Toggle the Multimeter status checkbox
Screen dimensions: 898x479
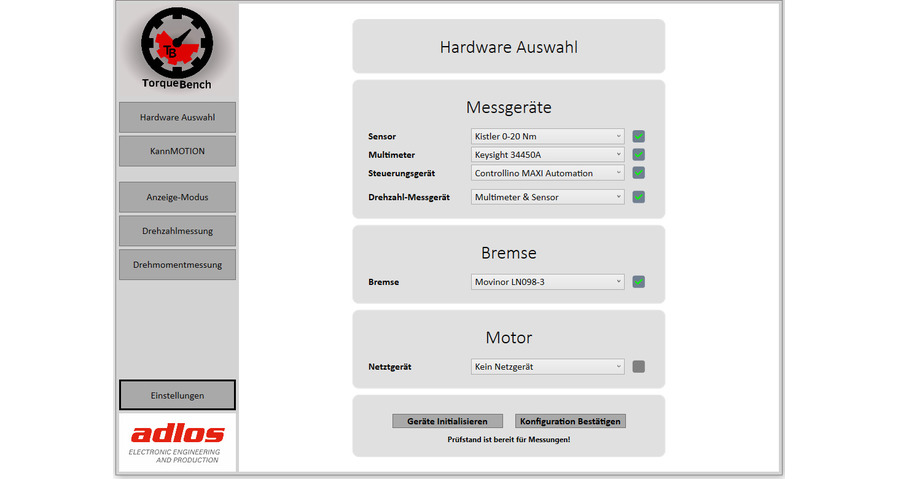tap(638, 155)
